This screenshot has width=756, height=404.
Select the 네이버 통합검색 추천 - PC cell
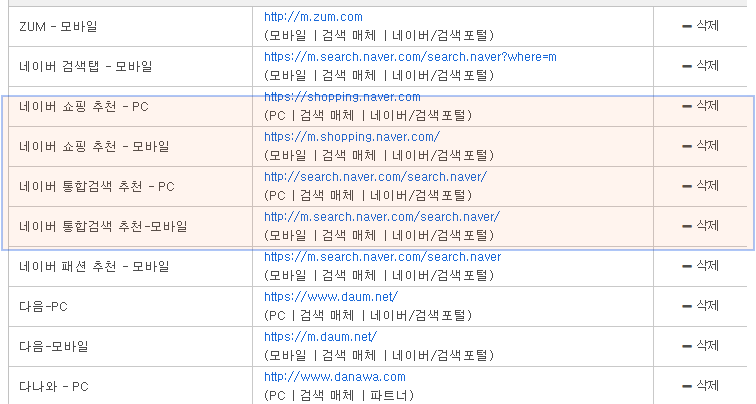[130, 187]
